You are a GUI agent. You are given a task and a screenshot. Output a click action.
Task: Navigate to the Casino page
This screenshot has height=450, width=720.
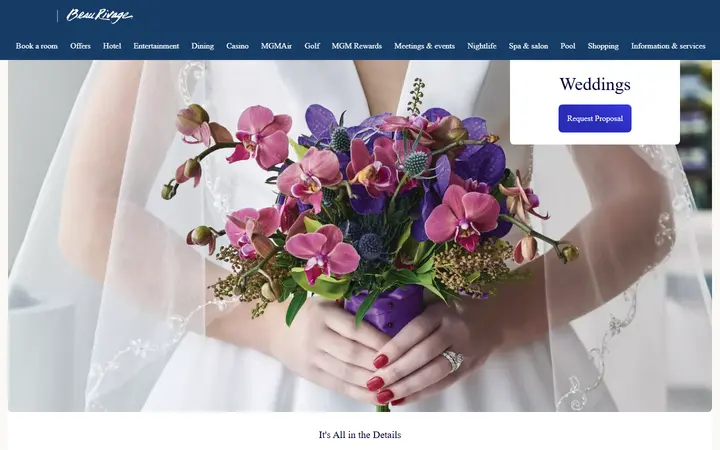(237, 46)
